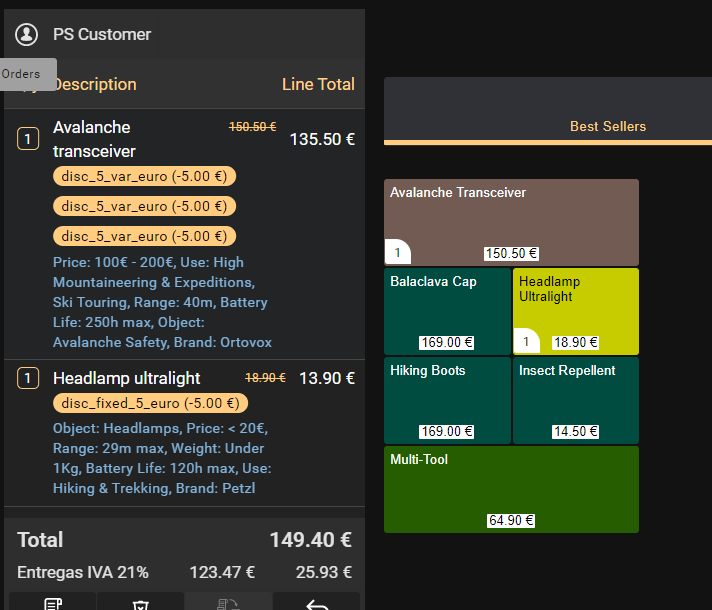This screenshot has width=712, height=610.
Task: Click quantity box of Avalanche transceiver line
Action: [28, 139]
